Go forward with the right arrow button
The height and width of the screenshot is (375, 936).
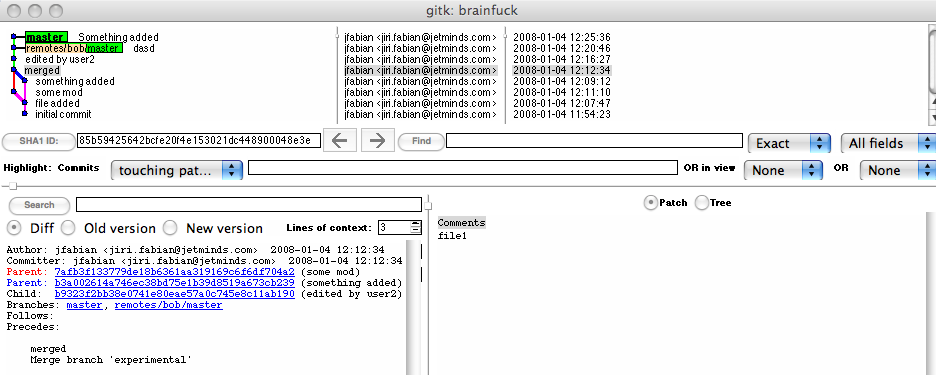pyautogui.click(x=377, y=141)
